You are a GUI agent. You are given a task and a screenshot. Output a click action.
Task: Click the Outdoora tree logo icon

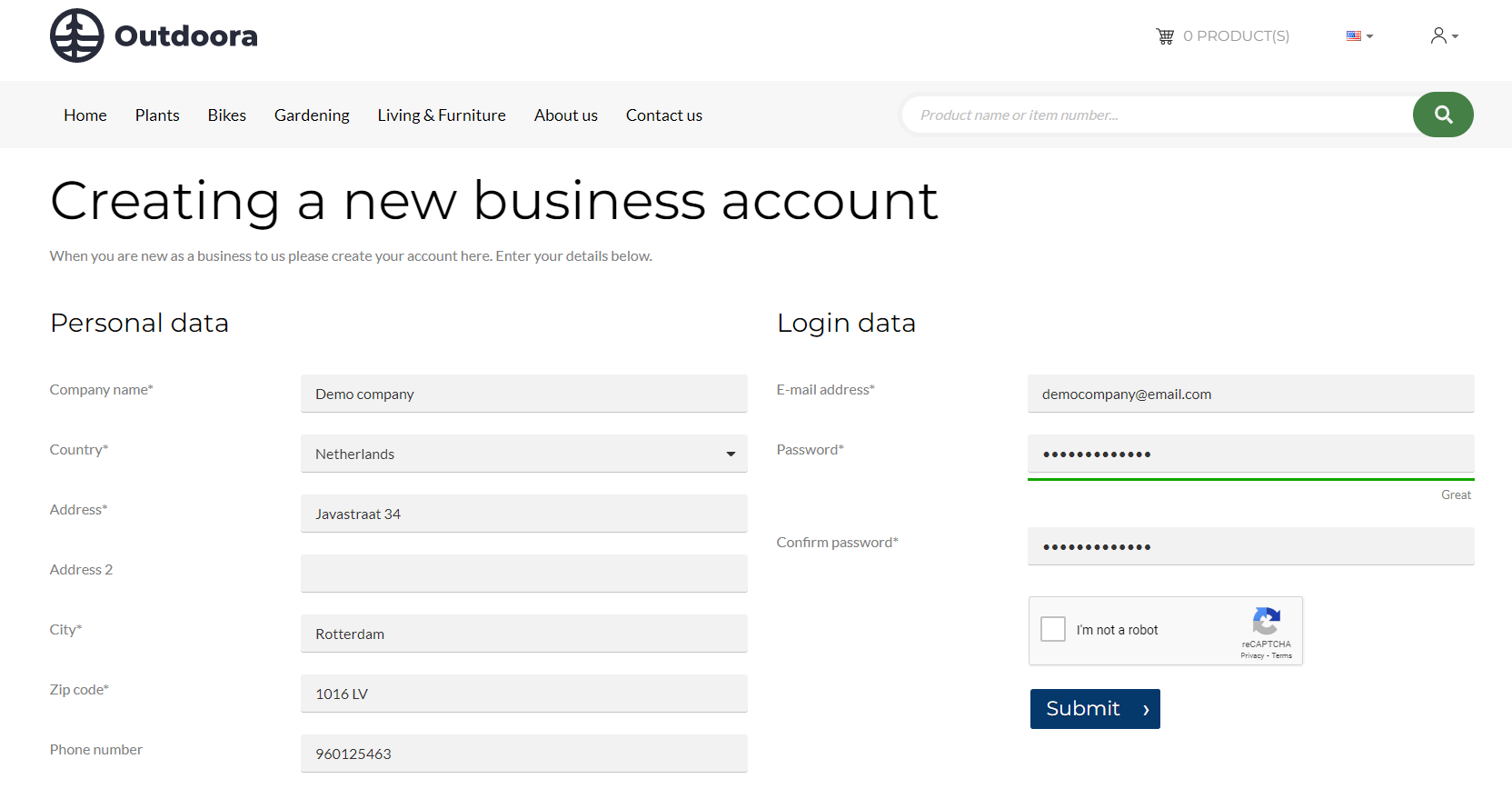pos(77,35)
